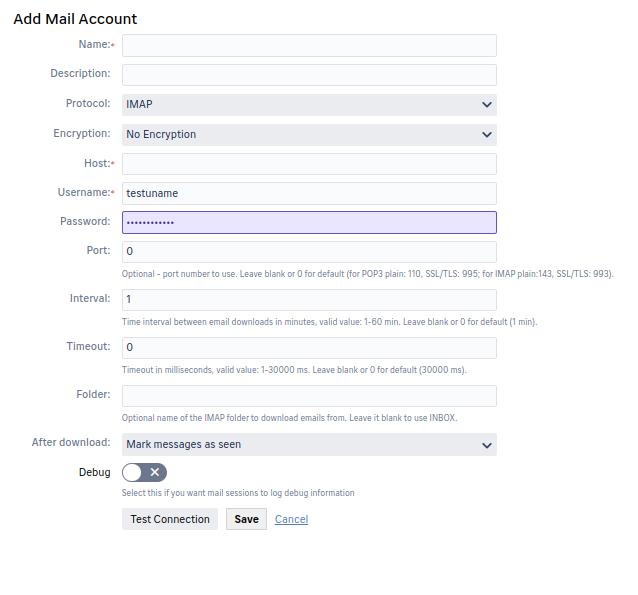This screenshot has height=595, width=638.
Task: Cancel adding the mail account
Action: tap(291, 519)
